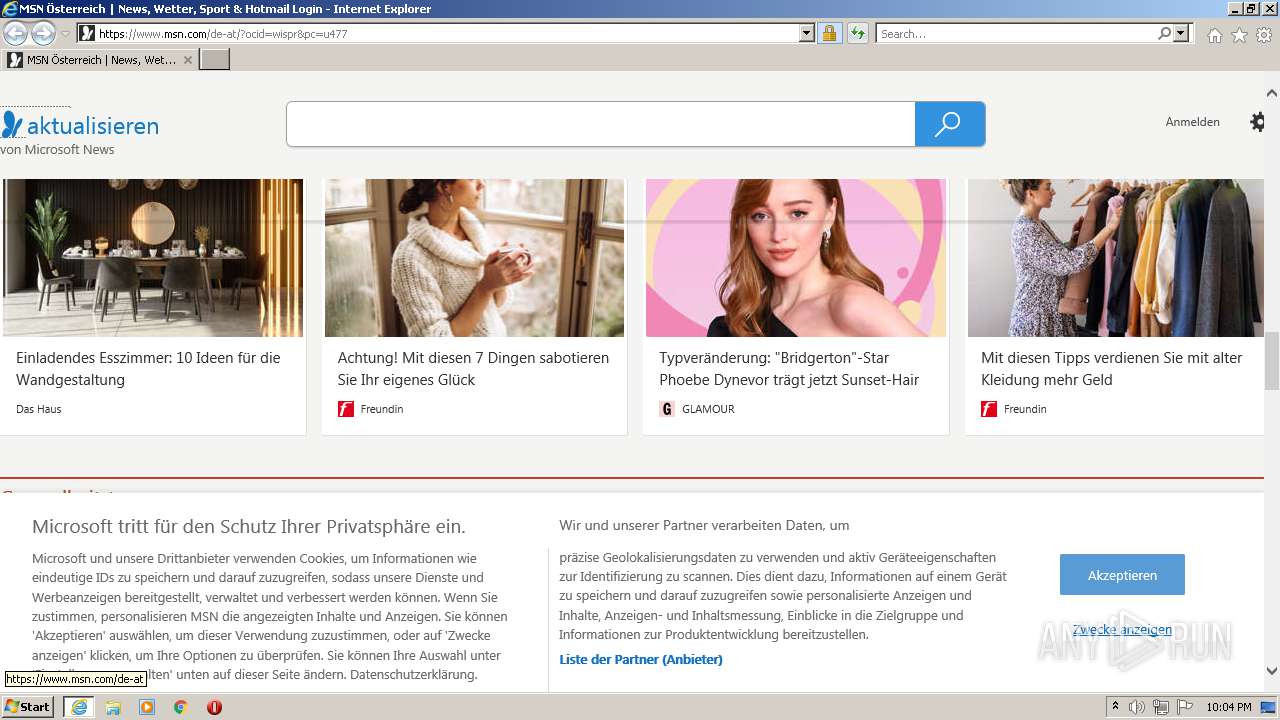Accept cookies with Akzeptieren button

pos(1122,575)
